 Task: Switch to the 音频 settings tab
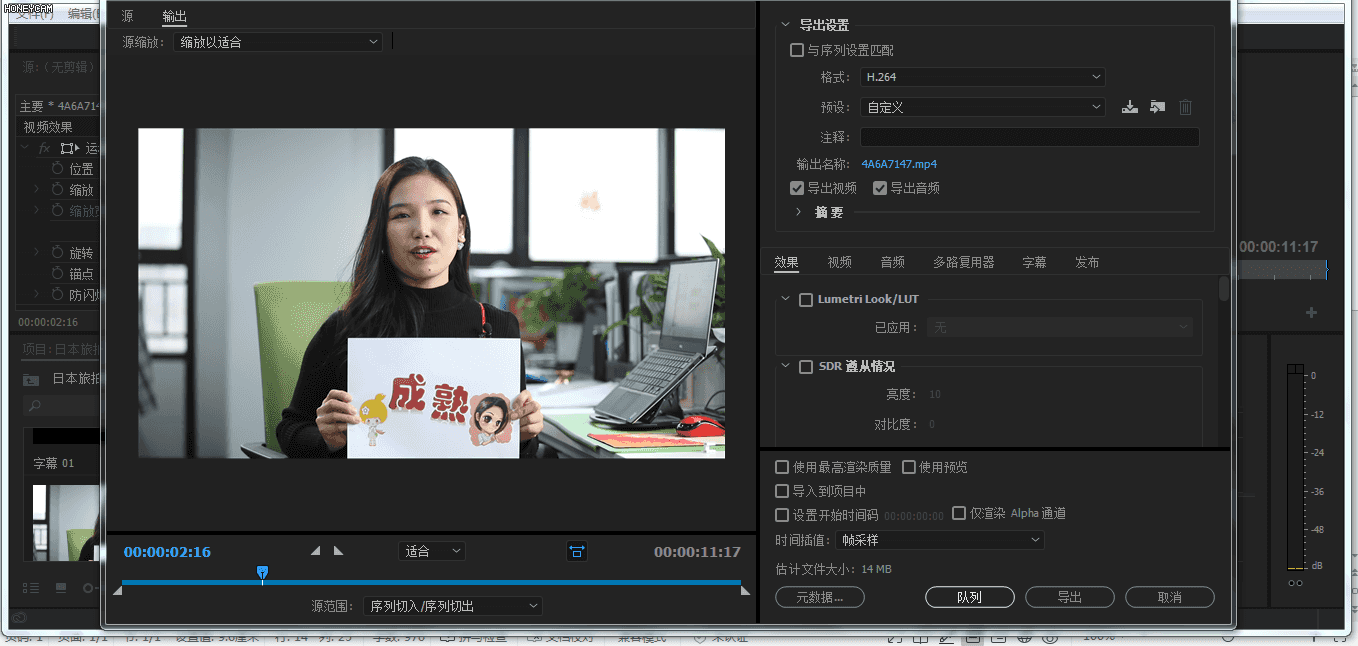(x=892, y=262)
